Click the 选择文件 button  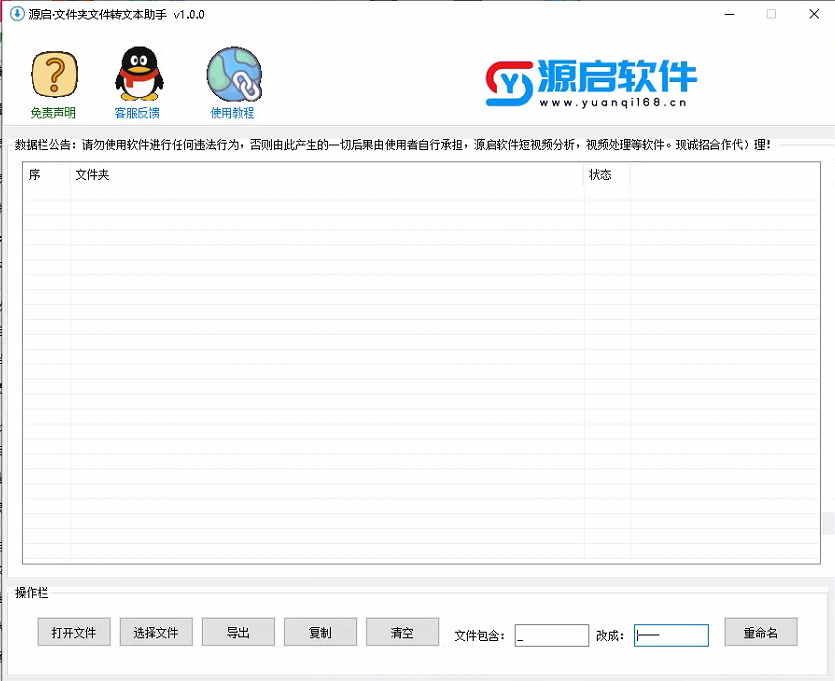[156, 633]
